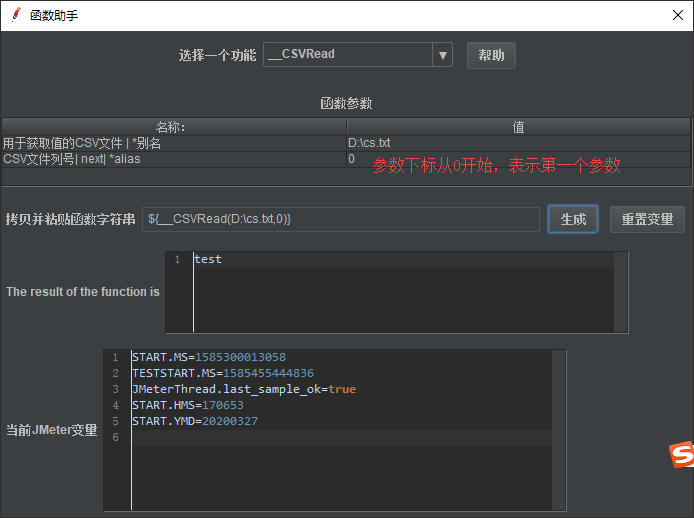The image size is (694, 518).
Task: Open the function selection dropdown arrow
Action: 442,55
